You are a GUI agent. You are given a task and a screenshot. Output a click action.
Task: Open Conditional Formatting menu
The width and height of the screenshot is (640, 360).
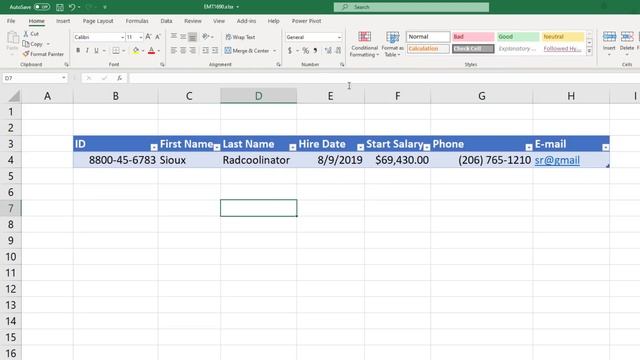click(x=364, y=44)
